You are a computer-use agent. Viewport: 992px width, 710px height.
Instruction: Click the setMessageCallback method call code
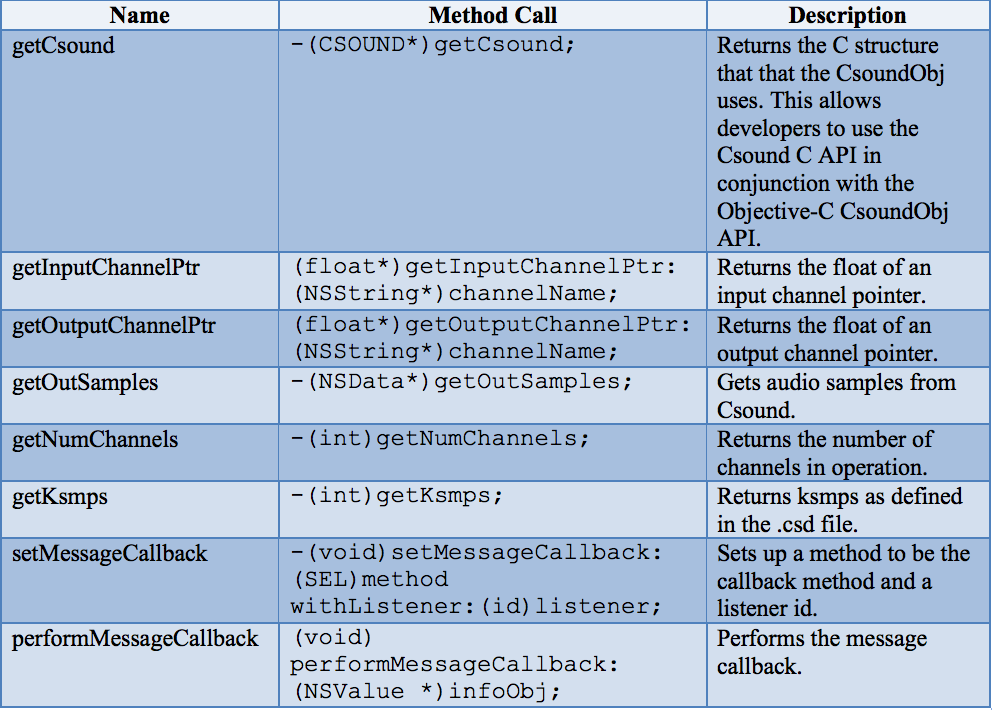tap(476, 580)
